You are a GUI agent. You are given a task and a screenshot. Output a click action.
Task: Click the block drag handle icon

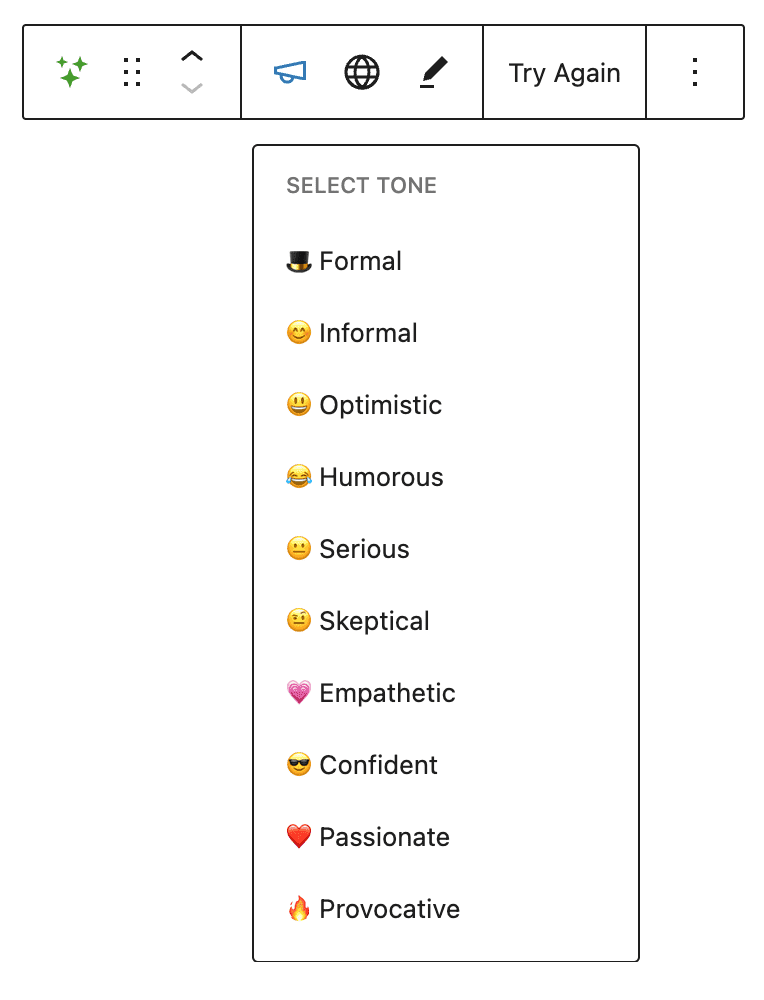[x=131, y=71]
